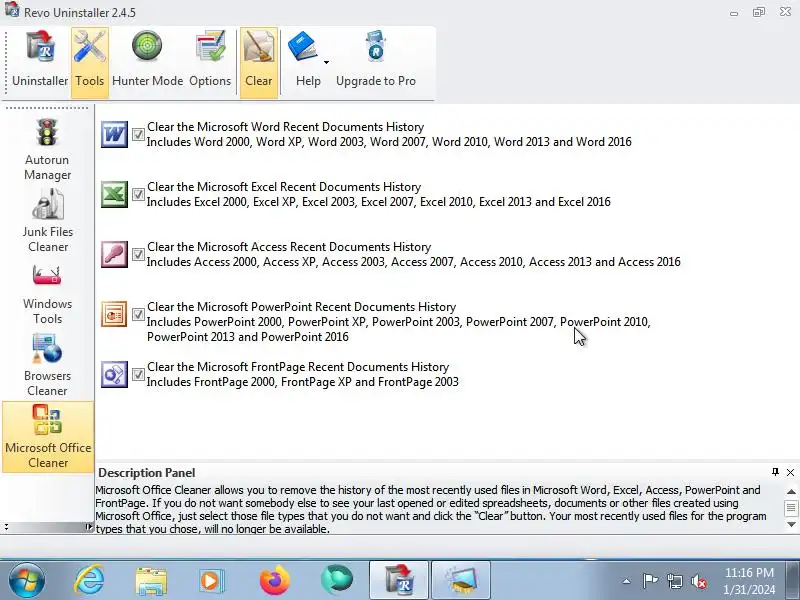Click the Microsoft Word icon
The image size is (800, 600).
[x=114, y=134]
